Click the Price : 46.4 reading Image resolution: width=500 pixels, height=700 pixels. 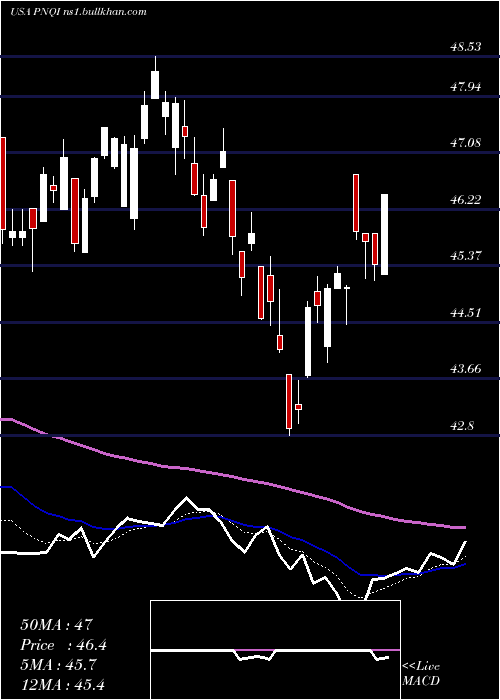pyautogui.click(x=63, y=645)
